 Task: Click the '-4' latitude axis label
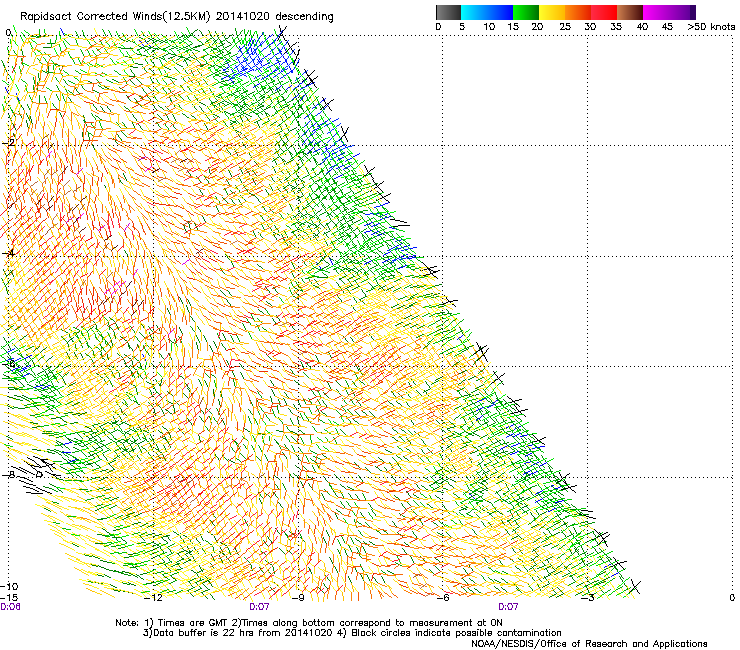8,253
